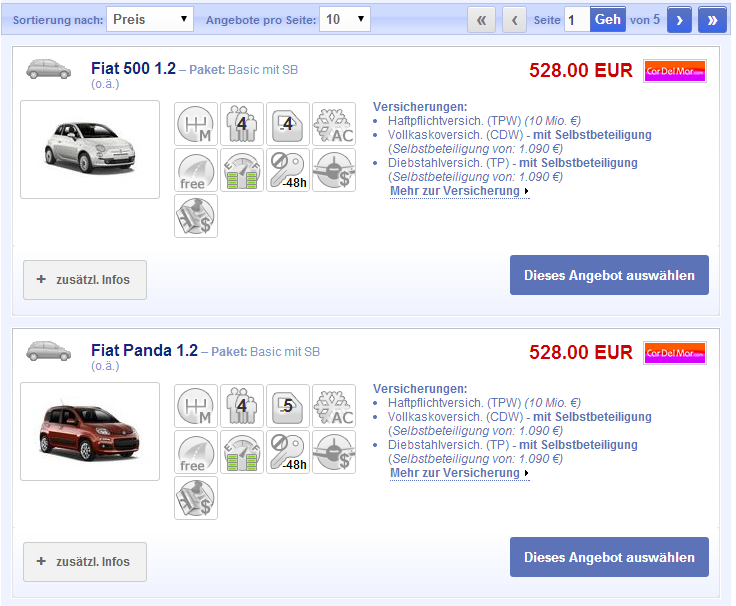Open Mehr zur Versicherung link for Fiat Panda
736x606 pixels.
point(460,473)
